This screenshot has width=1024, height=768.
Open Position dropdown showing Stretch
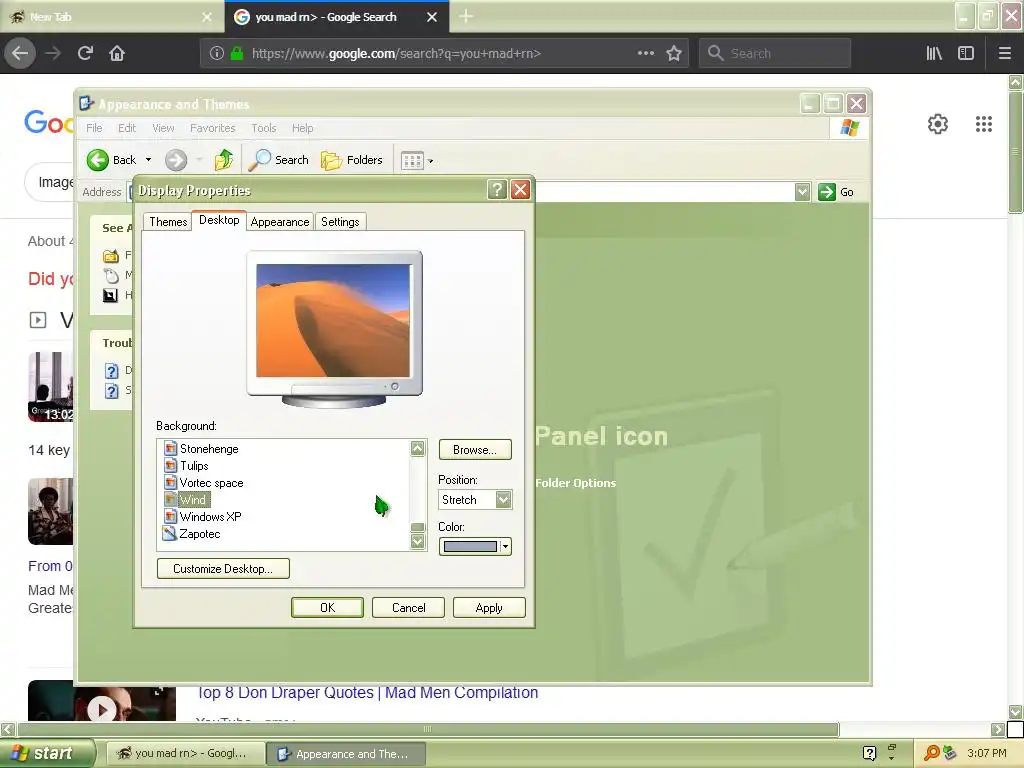click(475, 500)
